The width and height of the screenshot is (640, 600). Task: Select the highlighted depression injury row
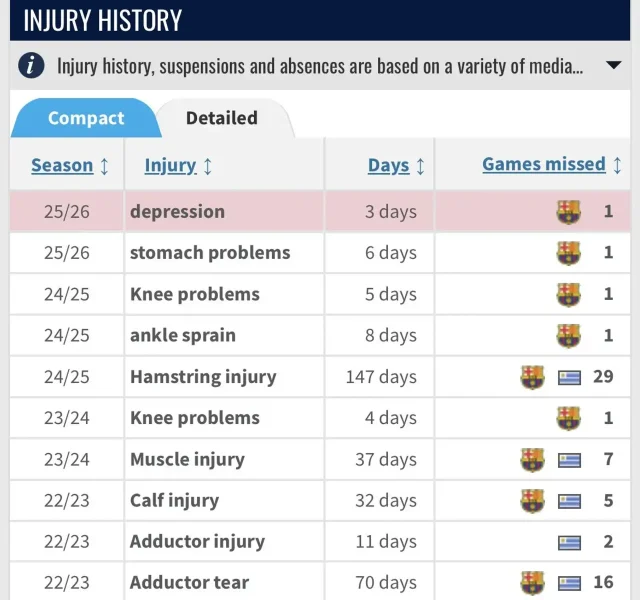[177, 212]
